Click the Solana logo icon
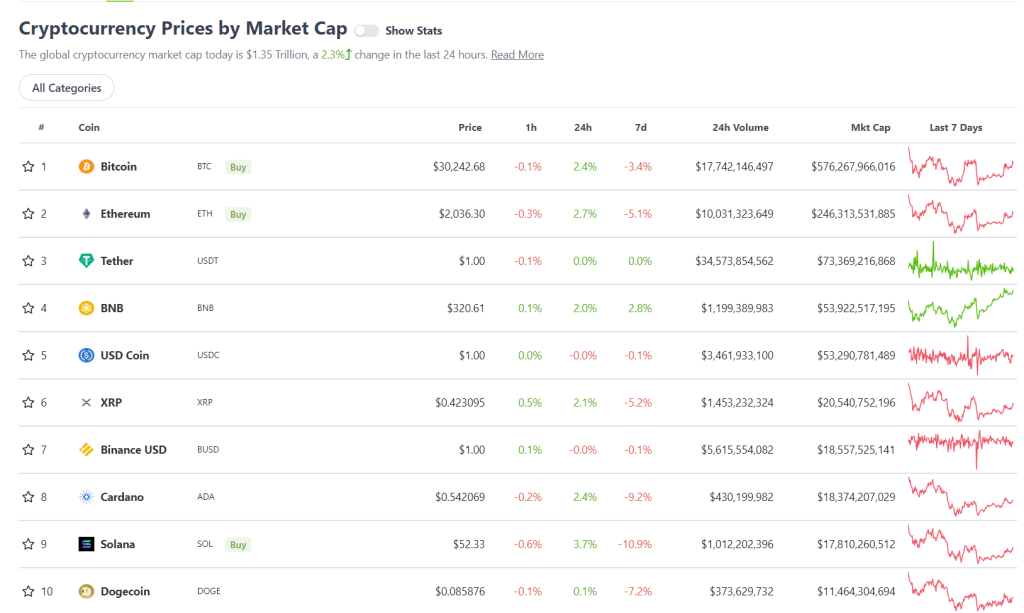The image size is (1024, 613). pyautogui.click(x=86, y=544)
